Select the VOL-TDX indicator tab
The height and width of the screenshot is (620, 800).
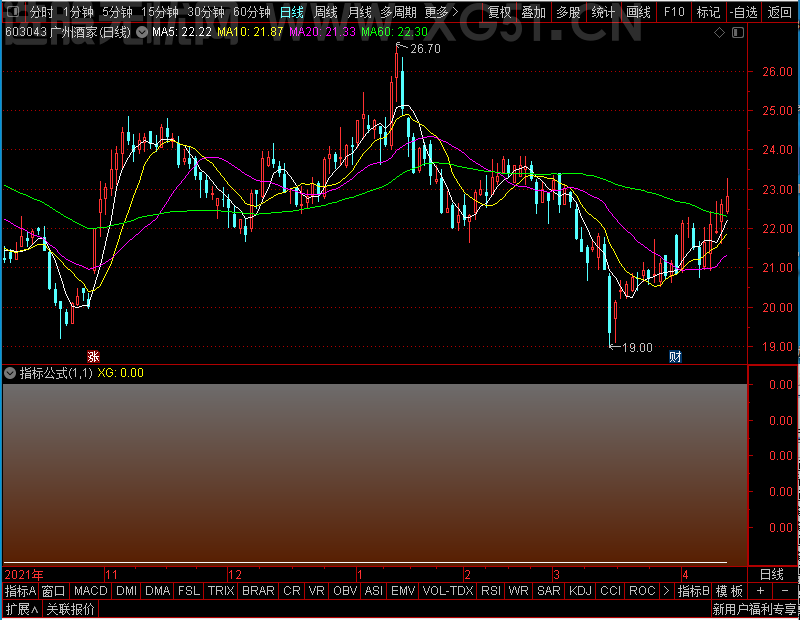[x=448, y=591]
